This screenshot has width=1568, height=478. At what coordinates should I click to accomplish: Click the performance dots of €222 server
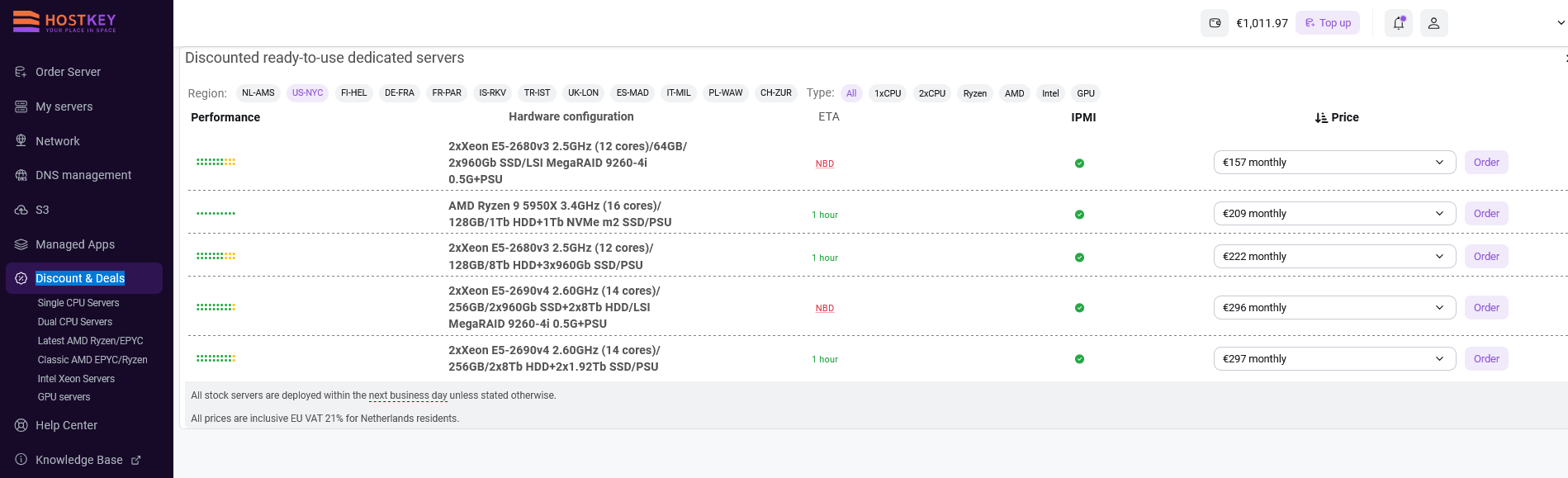tap(216, 257)
